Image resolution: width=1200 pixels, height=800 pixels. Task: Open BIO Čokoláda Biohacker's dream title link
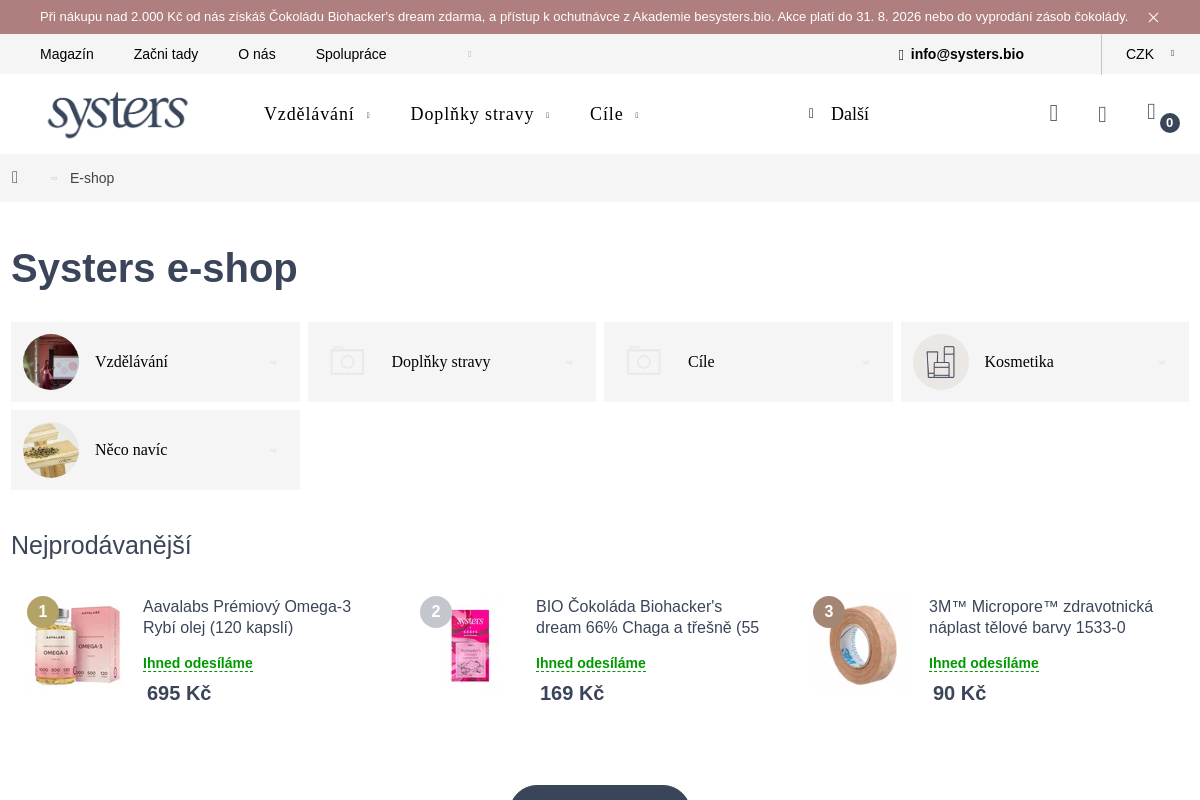(648, 617)
